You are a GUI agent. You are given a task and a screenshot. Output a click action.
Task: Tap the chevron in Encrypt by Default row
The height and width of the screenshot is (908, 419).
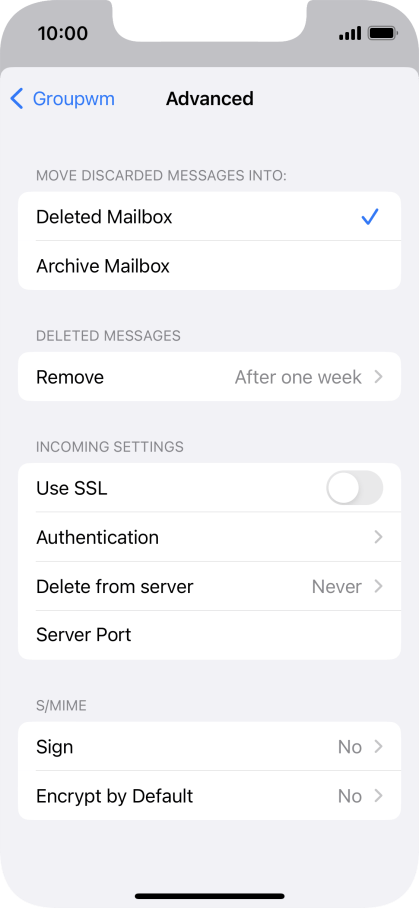[378, 796]
